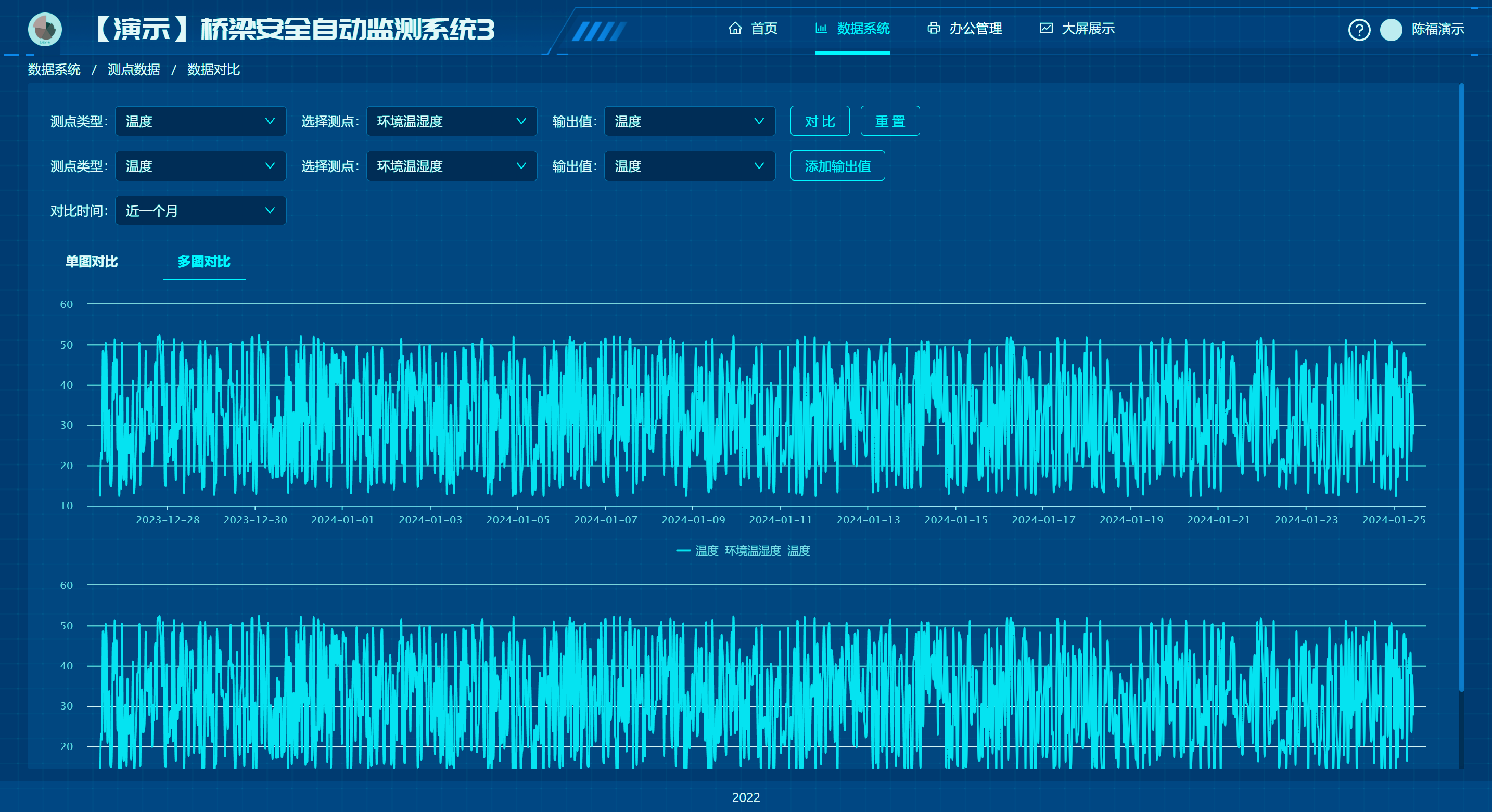Image resolution: width=1492 pixels, height=812 pixels.
Task: Click 数据系统 breadcrumb link
Action: click(x=54, y=70)
